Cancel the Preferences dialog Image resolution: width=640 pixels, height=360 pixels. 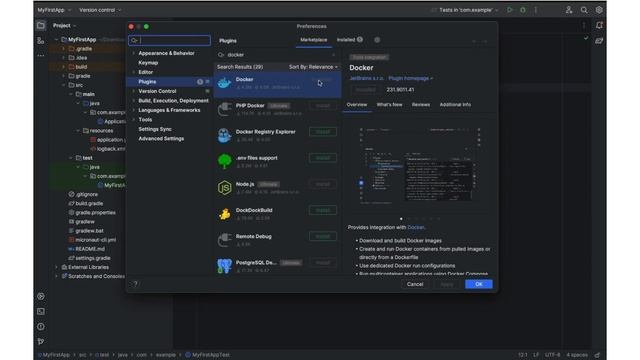[x=415, y=284]
